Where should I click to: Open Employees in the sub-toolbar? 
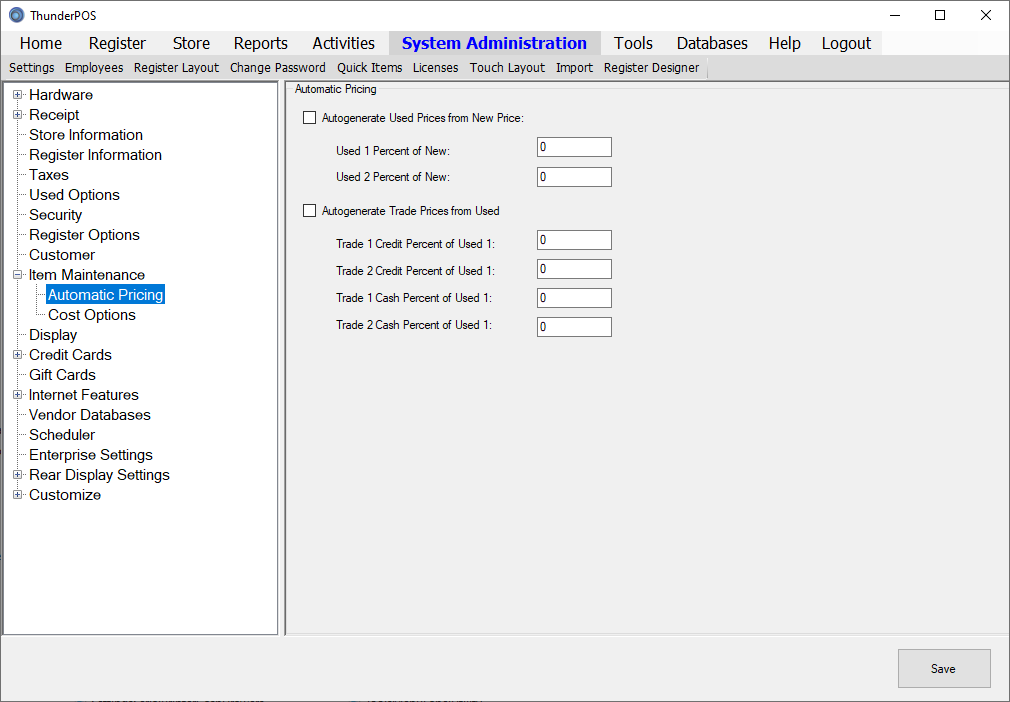tap(94, 68)
